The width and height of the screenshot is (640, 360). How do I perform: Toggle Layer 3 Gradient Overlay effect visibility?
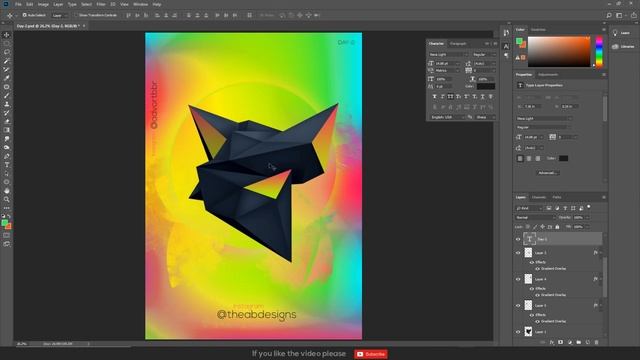click(537, 269)
